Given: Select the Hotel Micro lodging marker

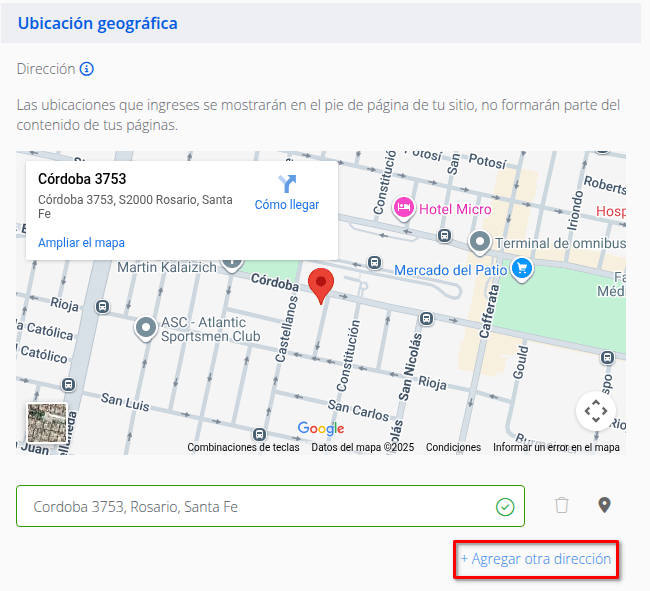Looking at the screenshot, I should (403, 208).
